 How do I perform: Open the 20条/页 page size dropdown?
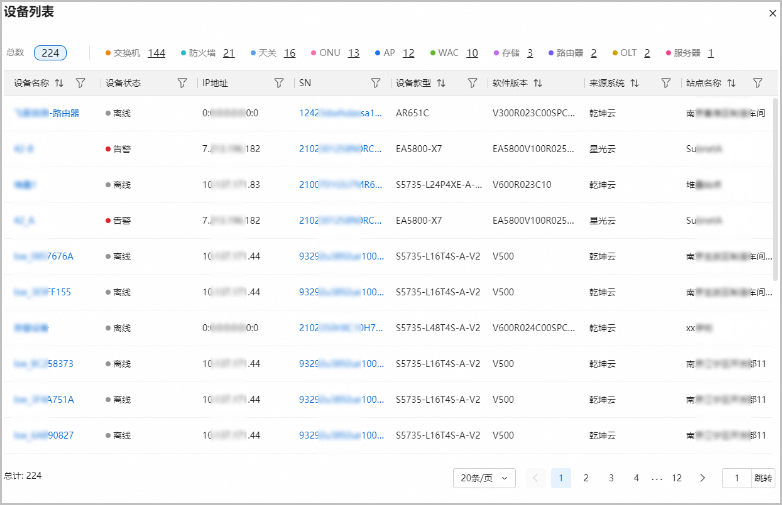[x=484, y=478]
